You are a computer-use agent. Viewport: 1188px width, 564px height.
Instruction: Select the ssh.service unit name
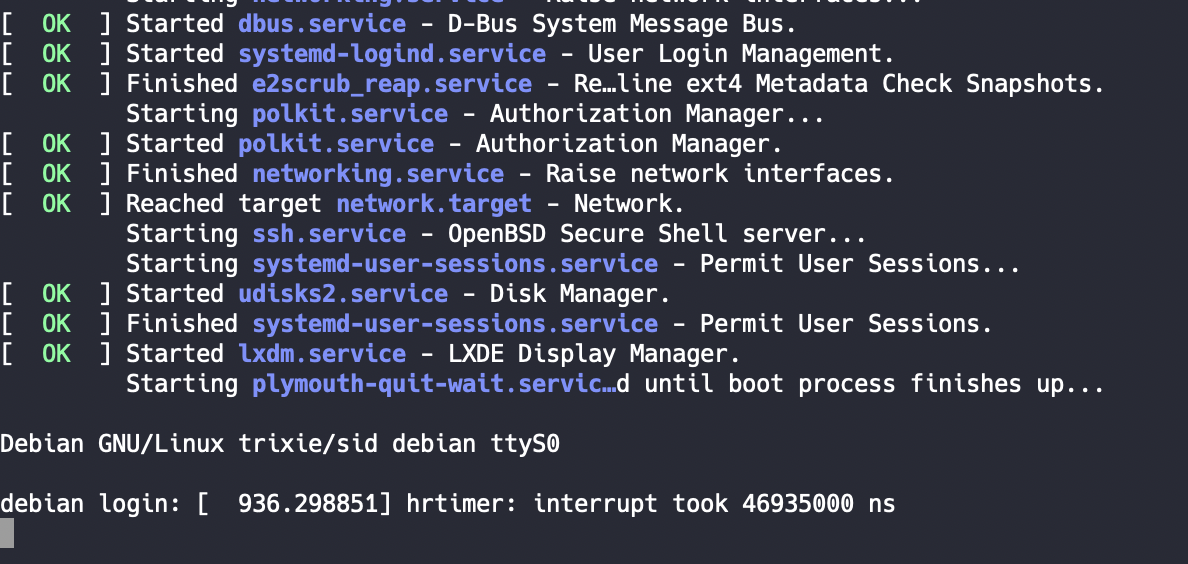pyautogui.click(x=329, y=234)
